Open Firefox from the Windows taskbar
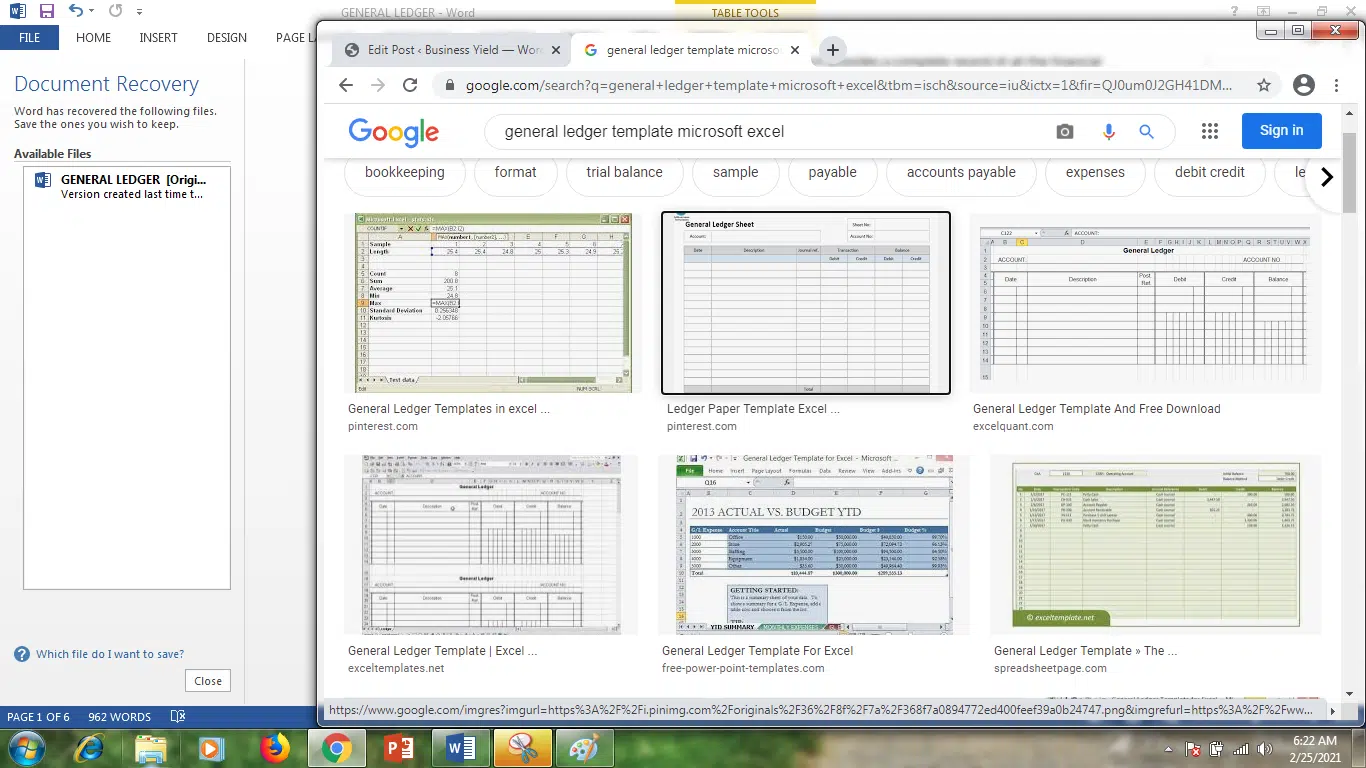This screenshot has height=768, width=1366. 274,747
